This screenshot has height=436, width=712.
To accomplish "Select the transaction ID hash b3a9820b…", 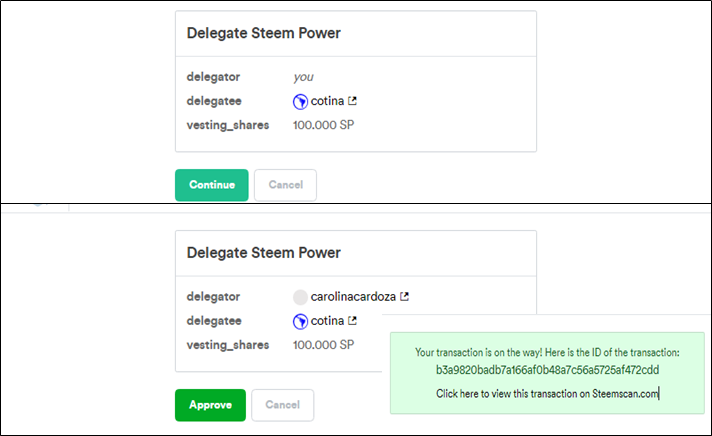I will coord(547,370).
